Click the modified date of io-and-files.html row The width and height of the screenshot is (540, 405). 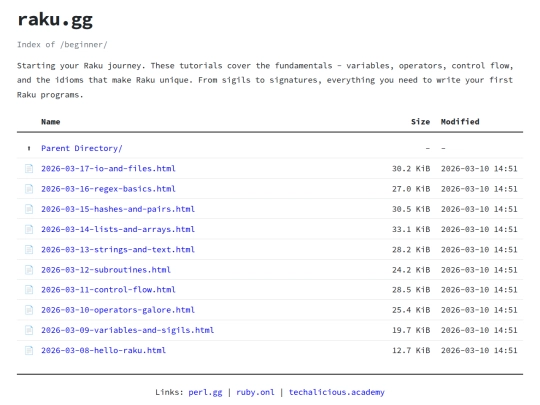(x=479, y=169)
